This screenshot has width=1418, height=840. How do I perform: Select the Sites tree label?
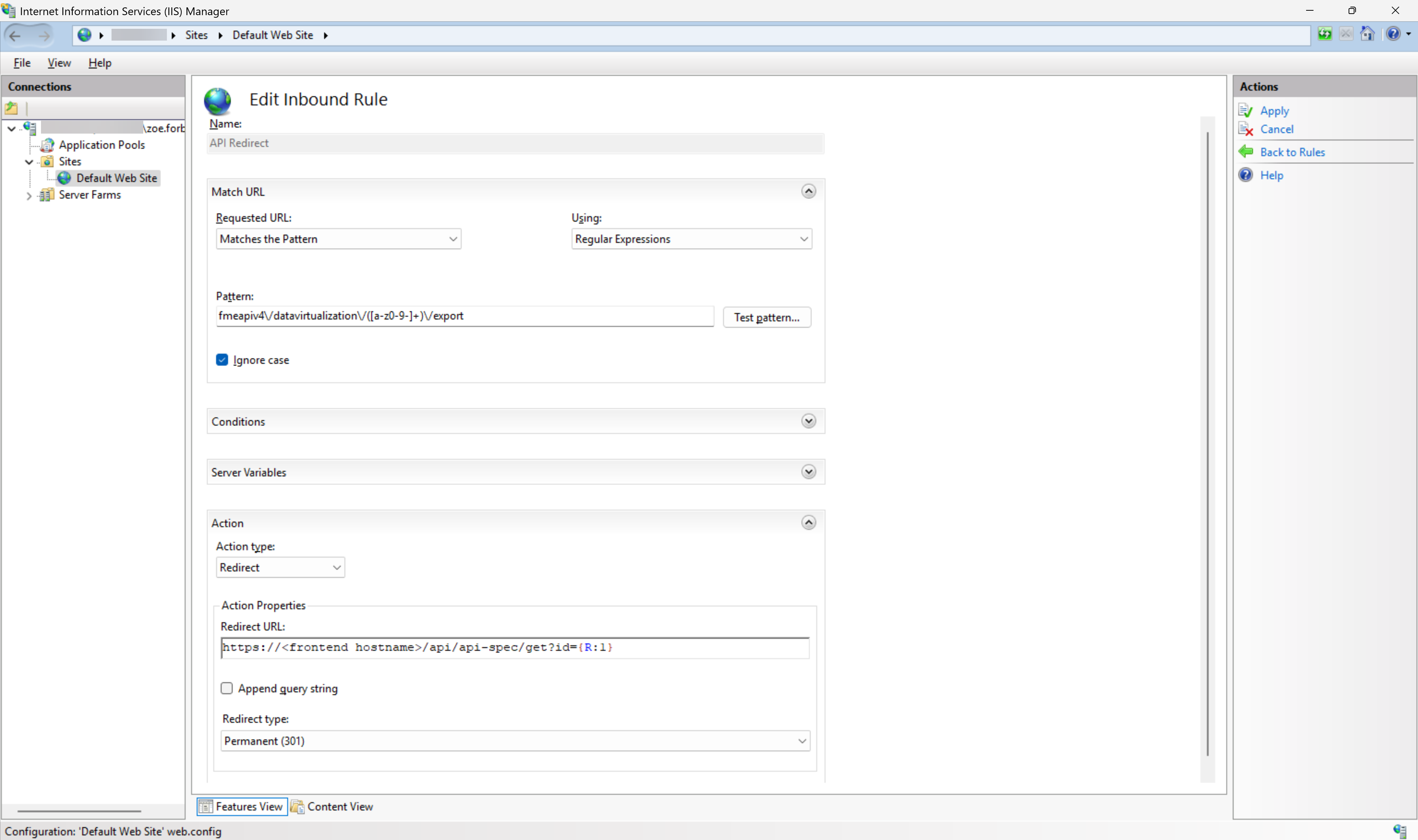click(x=70, y=162)
